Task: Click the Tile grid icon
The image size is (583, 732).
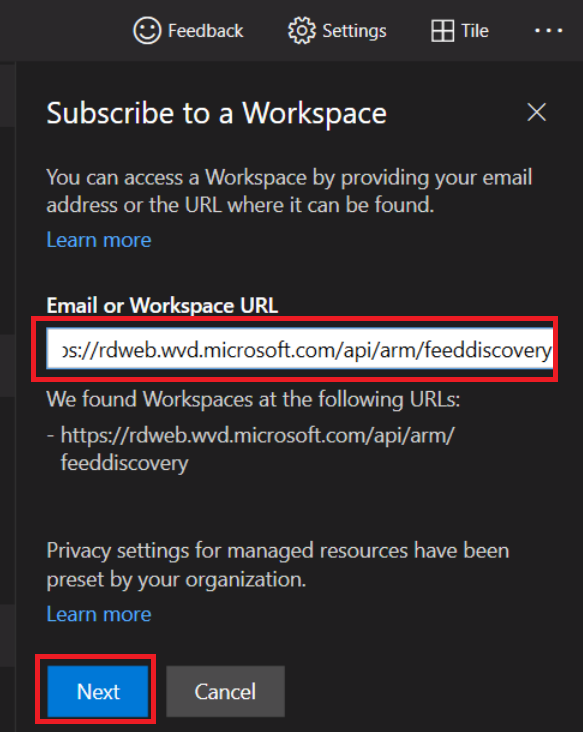Action: (443, 31)
